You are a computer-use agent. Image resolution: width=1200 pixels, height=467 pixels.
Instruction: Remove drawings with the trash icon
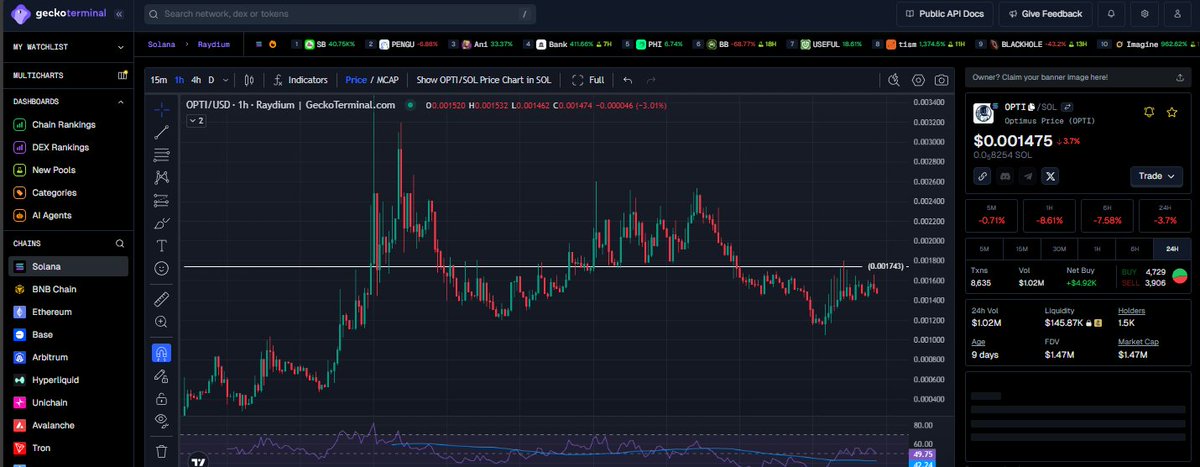[161, 451]
